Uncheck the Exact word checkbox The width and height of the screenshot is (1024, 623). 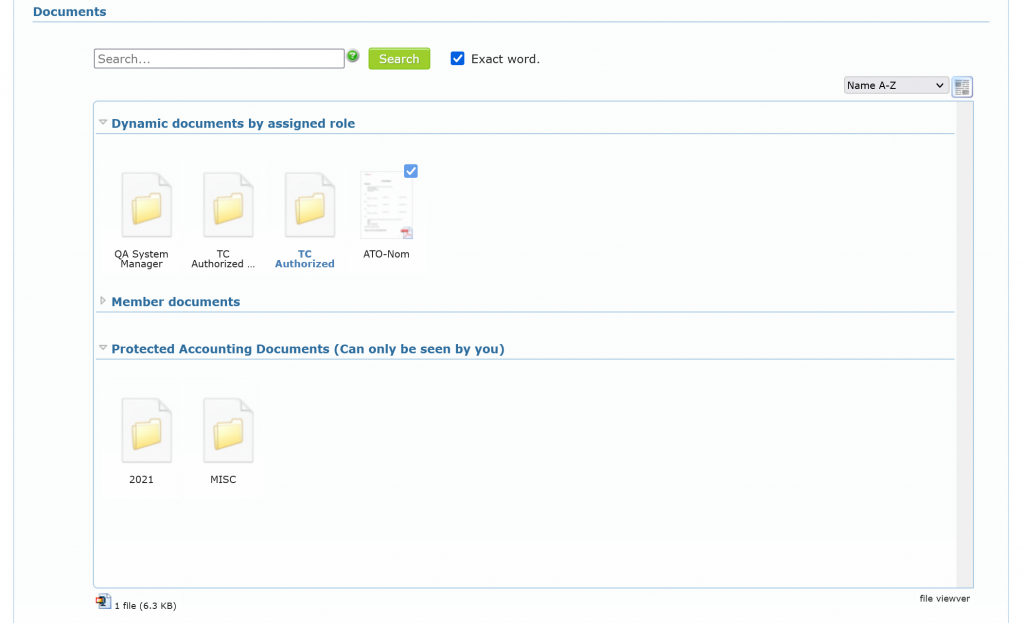(458, 59)
